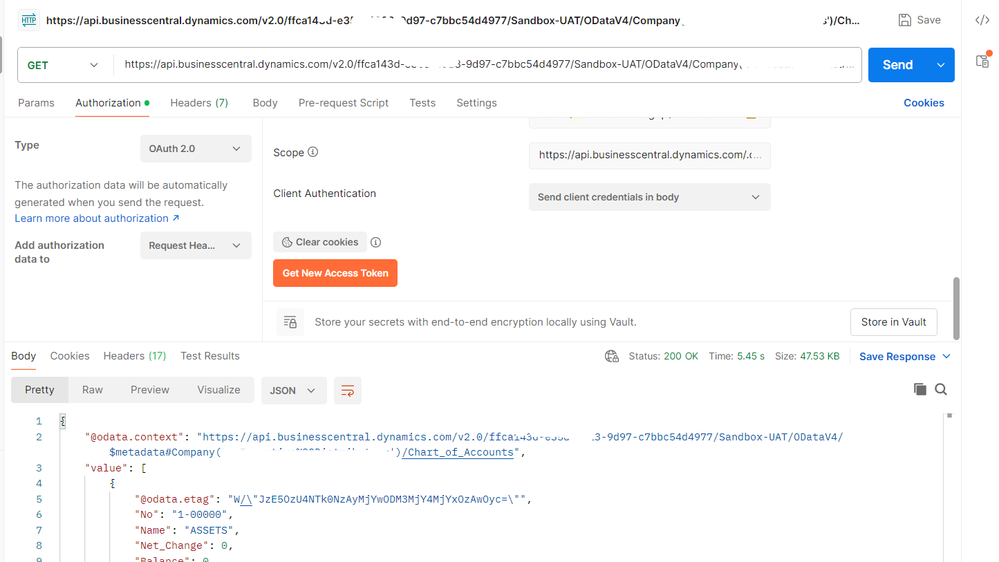999x562 pixels.
Task: Click line number 5 in response
Action: click(x=39, y=499)
